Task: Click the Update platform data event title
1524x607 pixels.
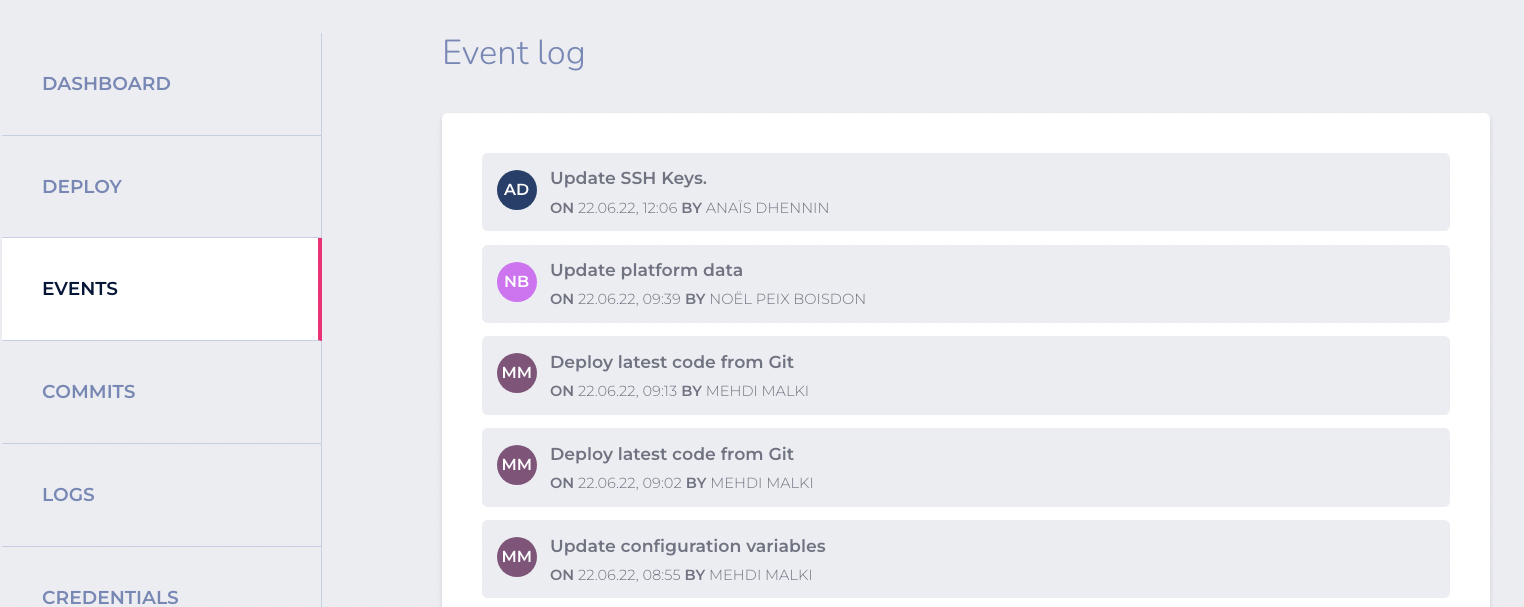Action: pyautogui.click(x=646, y=270)
